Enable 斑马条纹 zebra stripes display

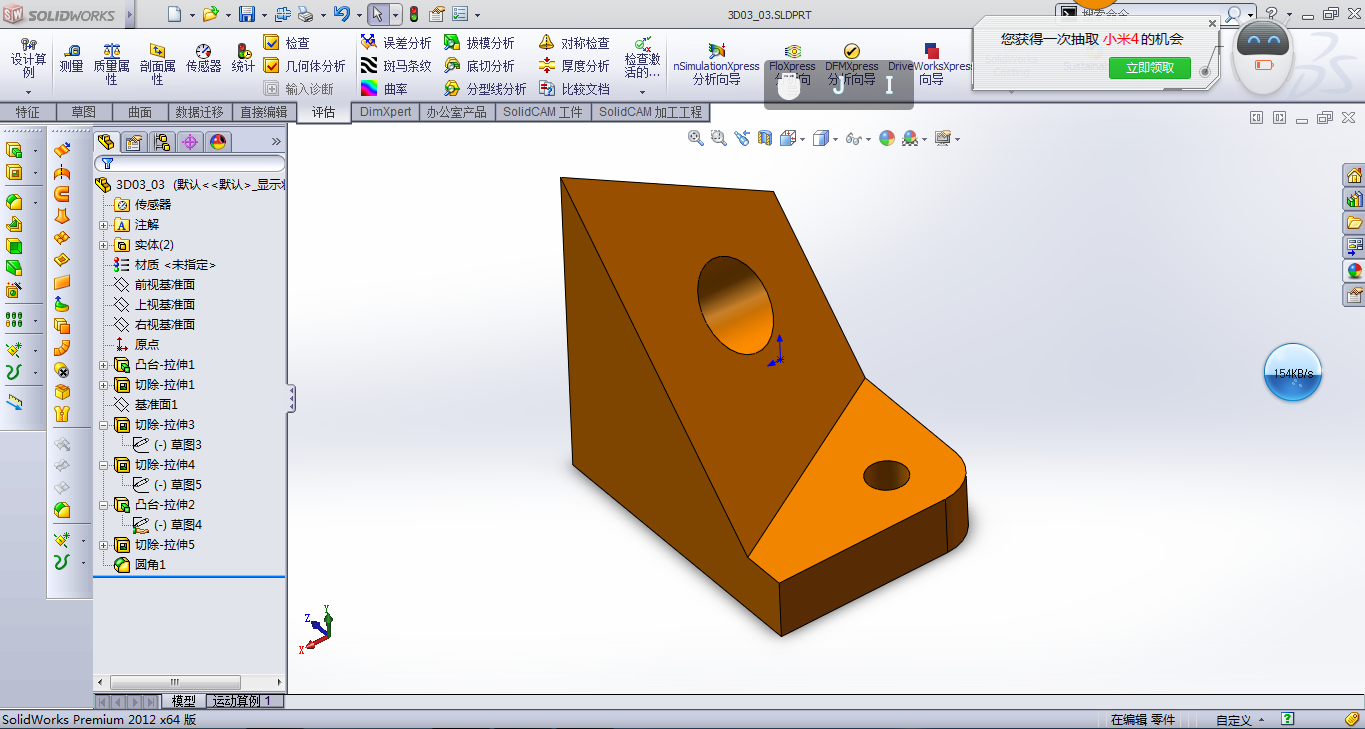pyautogui.click(x=396, y=66)
